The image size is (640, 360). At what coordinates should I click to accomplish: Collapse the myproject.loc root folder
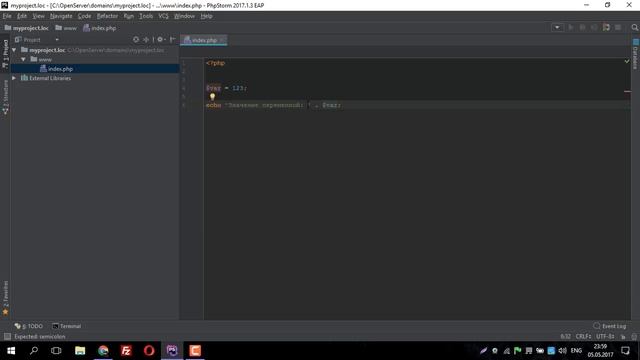14,50
